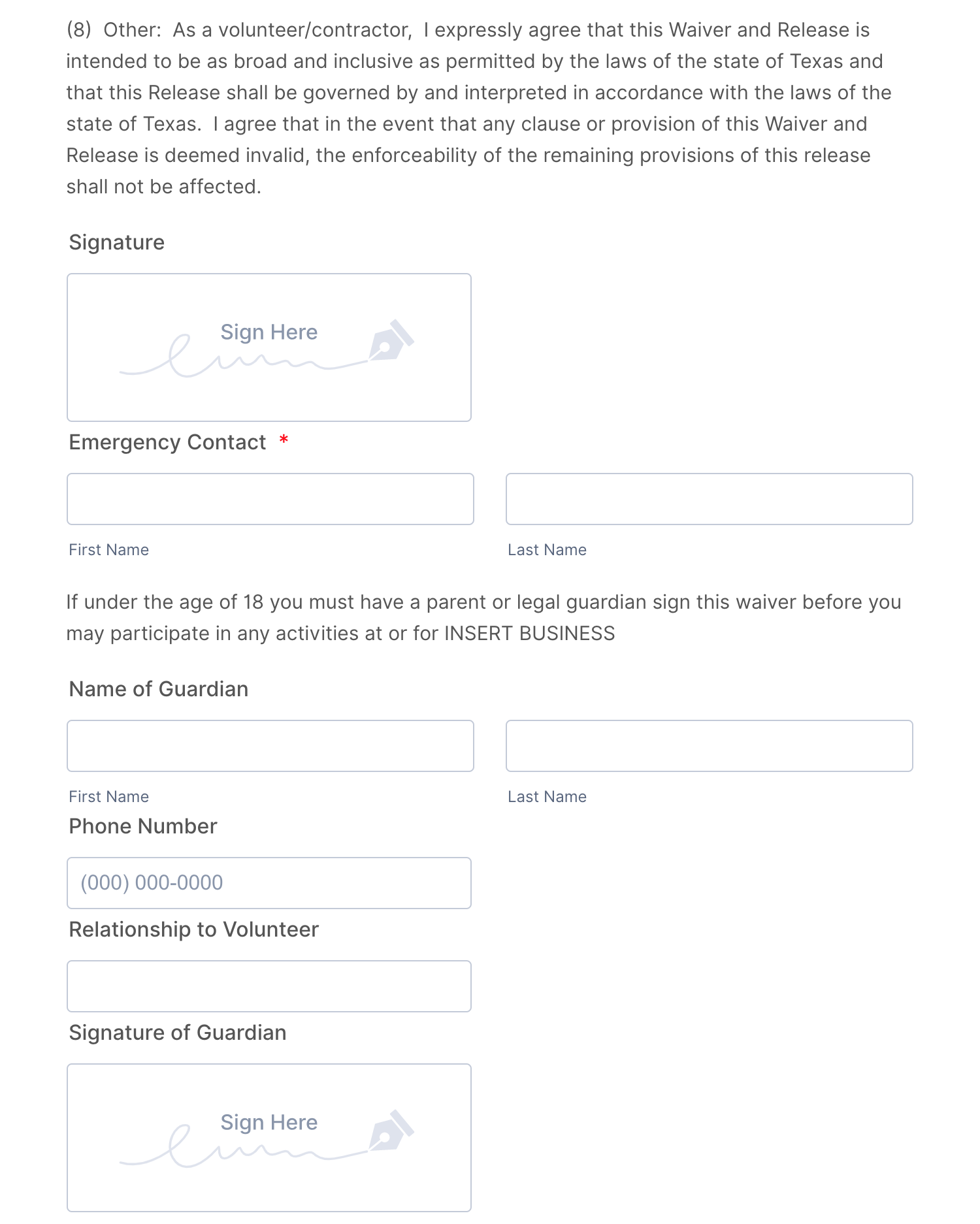Screen dimensions: 980x1224
Task: Click the "Signature" label above the first pad
Action: tap(117, 242)
